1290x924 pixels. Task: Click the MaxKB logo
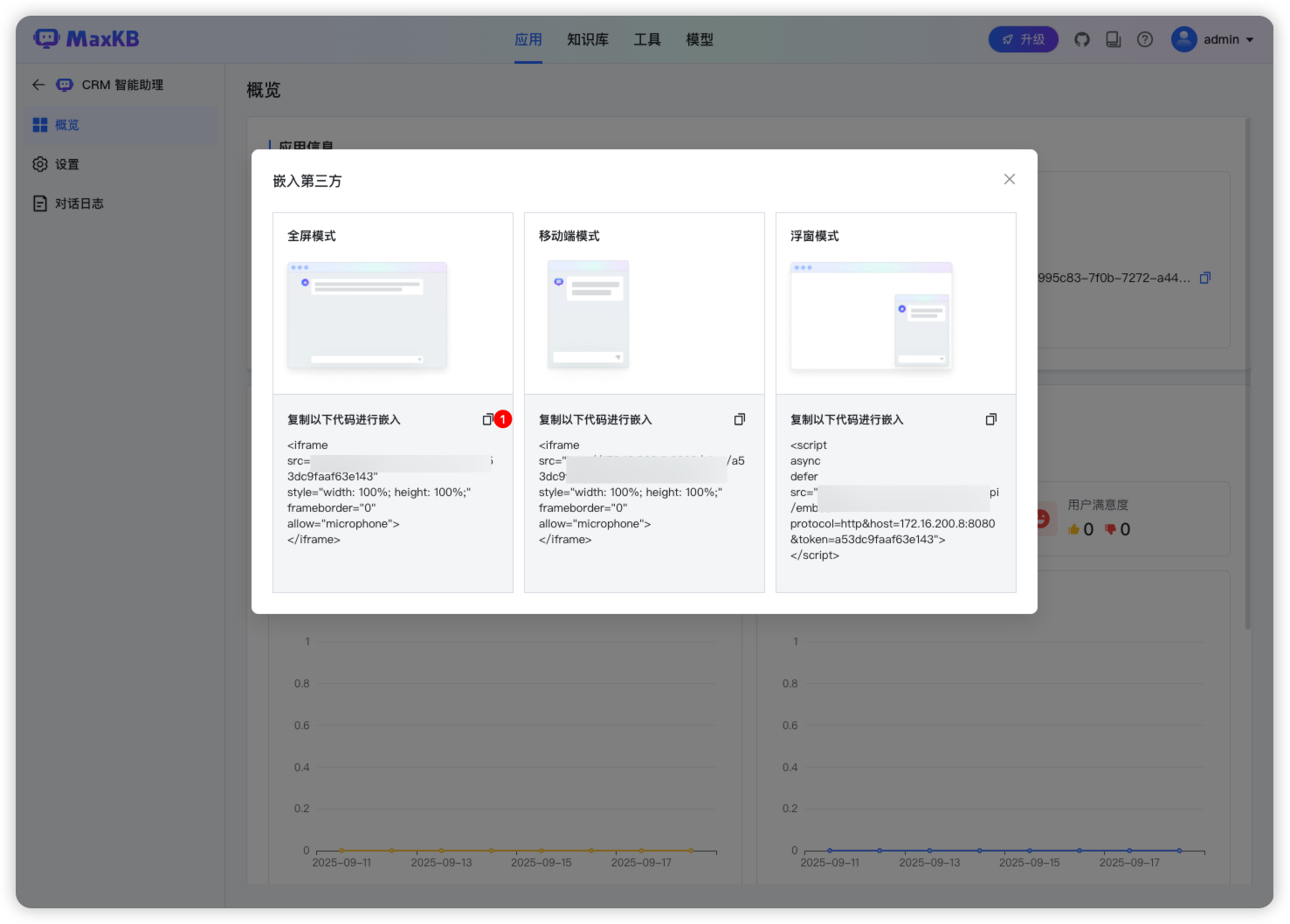click(x=86, y=39)
